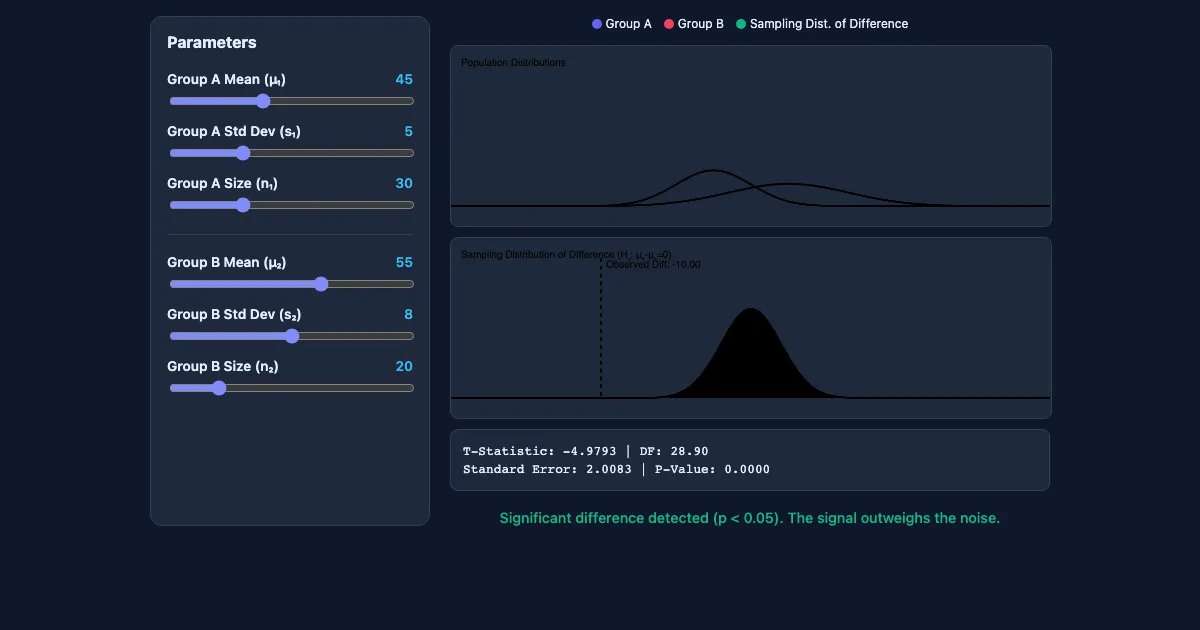Viewport: 1200px width, 630px height.
Task: Click the 'Population Distributions' chart title
Action: 513,63
